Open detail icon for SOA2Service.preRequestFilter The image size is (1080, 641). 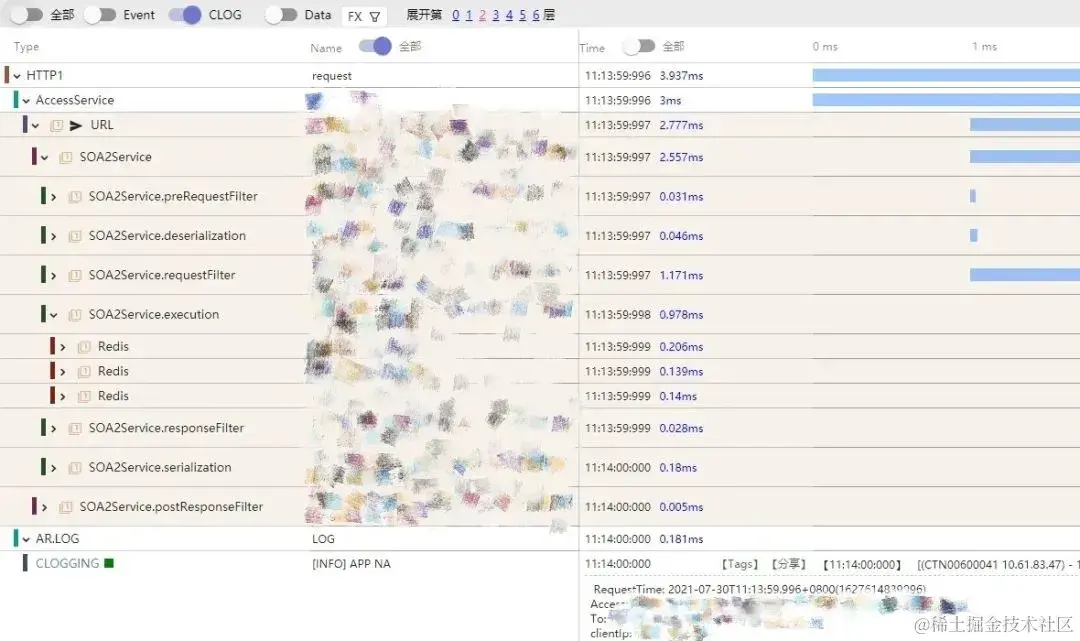click(x=75, y=197)
